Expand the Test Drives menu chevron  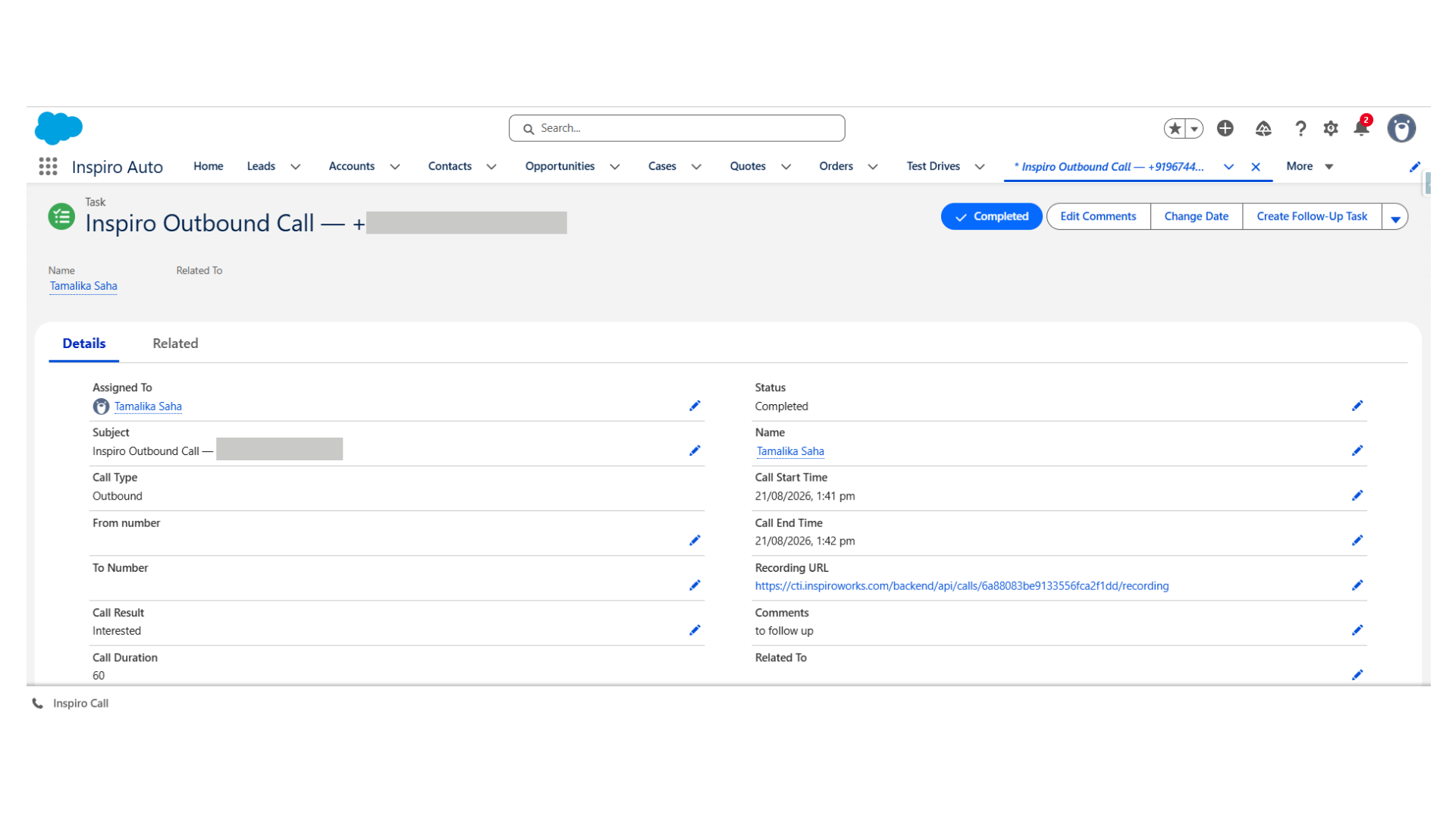pos(980,167)
